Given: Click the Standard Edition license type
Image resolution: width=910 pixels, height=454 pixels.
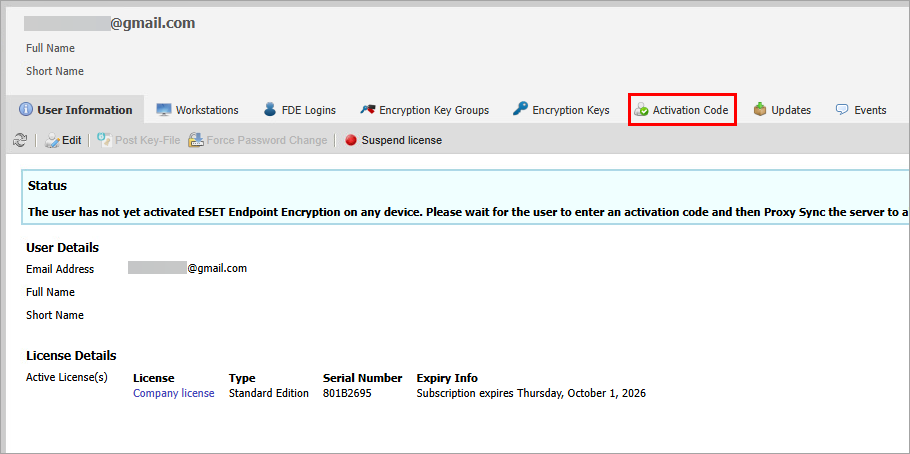Looking at the screenshot, I should click(268, 393).
